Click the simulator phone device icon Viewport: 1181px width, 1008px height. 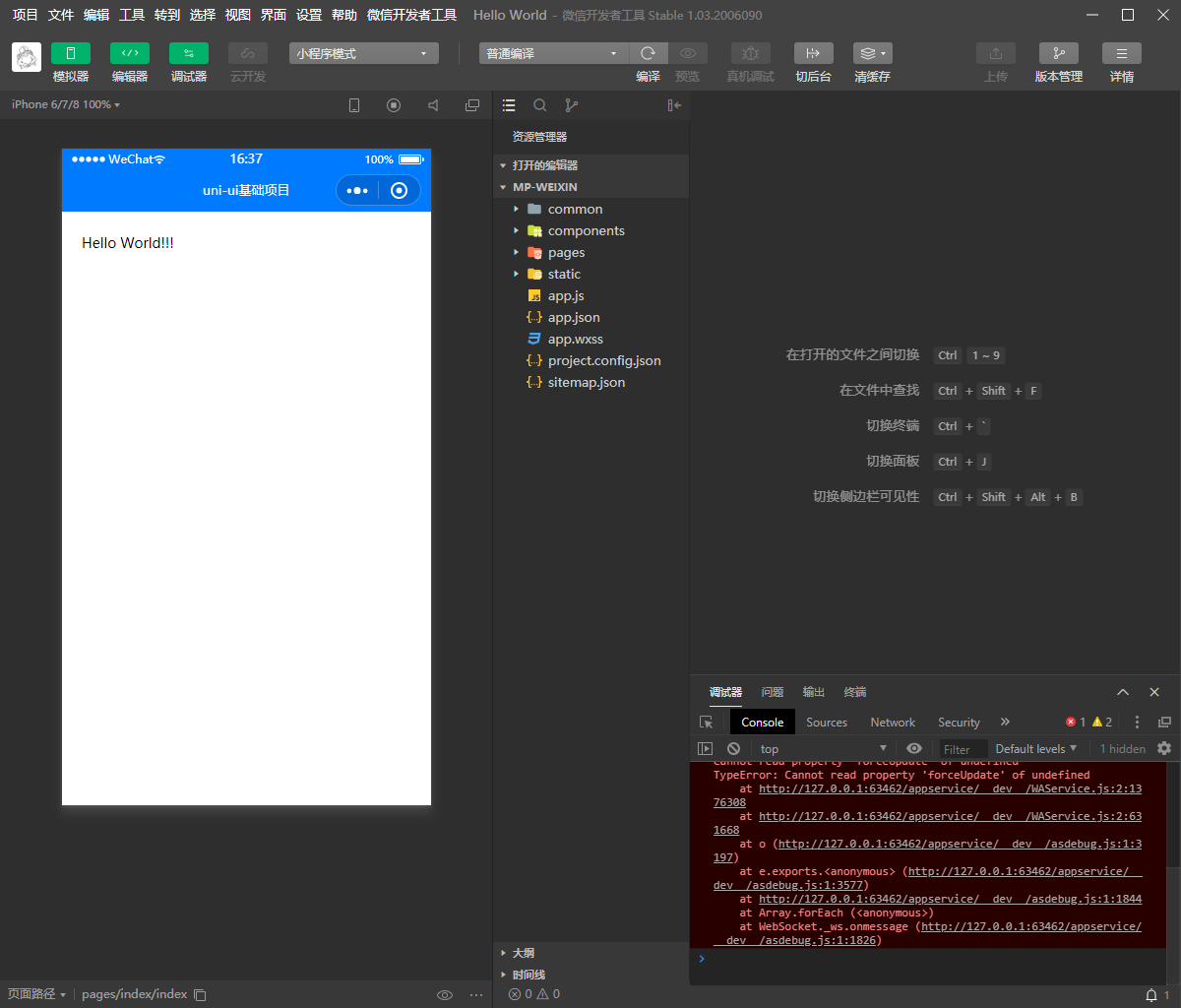pyautogui.click(x=354, y=105)
